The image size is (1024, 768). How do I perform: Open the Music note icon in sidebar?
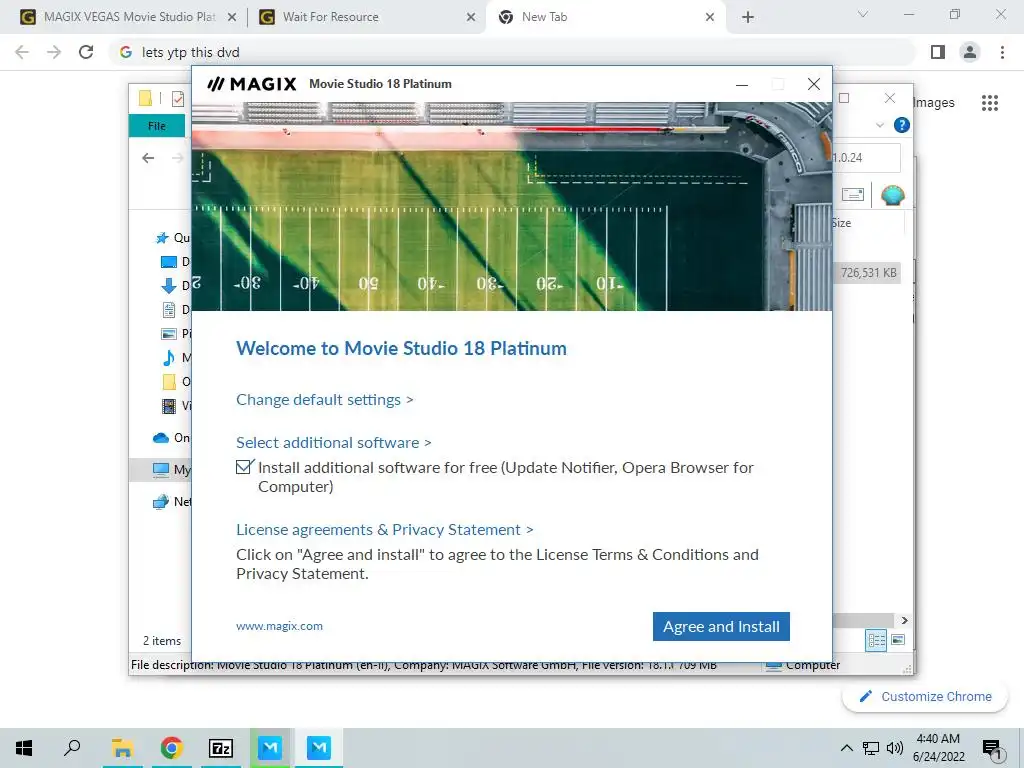click(168, 358)
